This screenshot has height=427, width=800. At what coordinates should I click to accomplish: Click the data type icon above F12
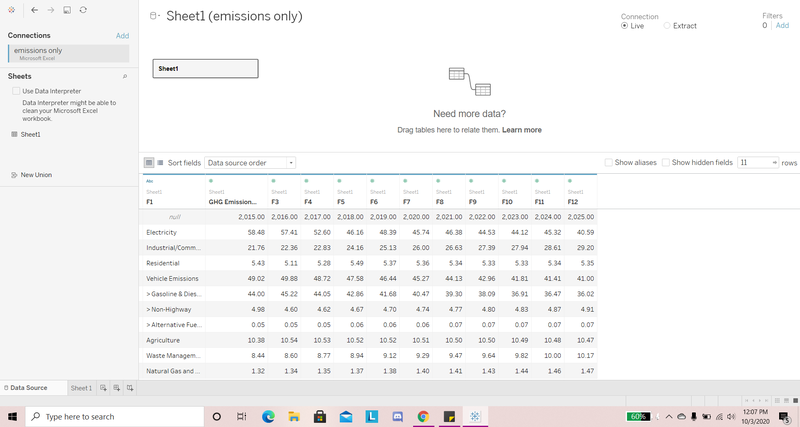[x=570, y=181]
